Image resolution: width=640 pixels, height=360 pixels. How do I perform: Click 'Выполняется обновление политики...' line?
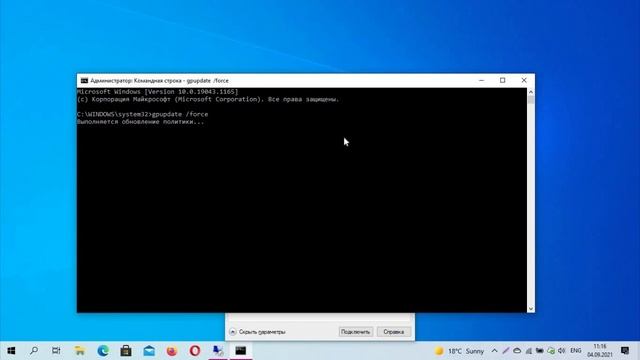tap(140, 122)
